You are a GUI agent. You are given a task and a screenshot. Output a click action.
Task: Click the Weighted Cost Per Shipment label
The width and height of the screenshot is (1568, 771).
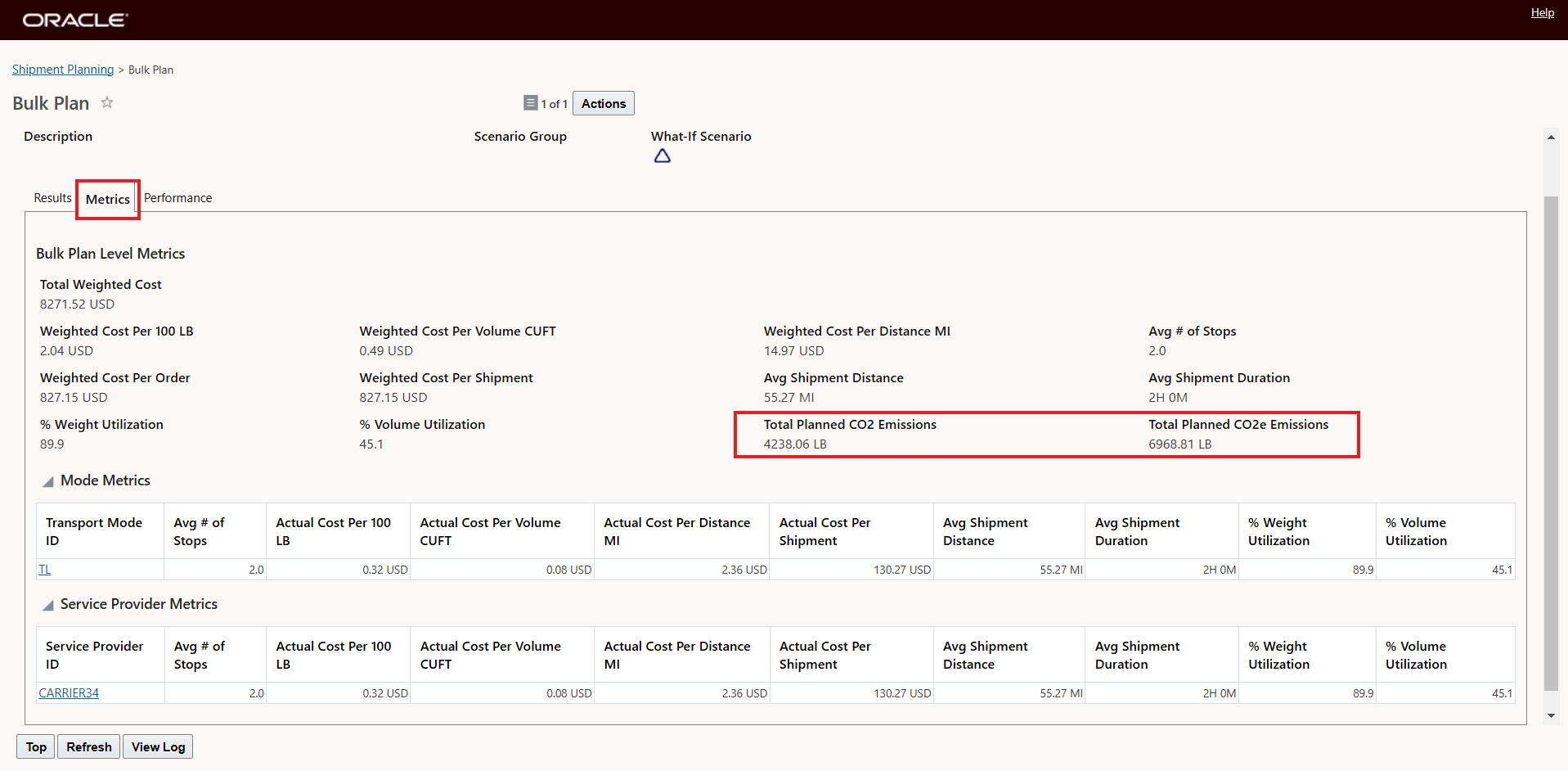tap(446, 377)
